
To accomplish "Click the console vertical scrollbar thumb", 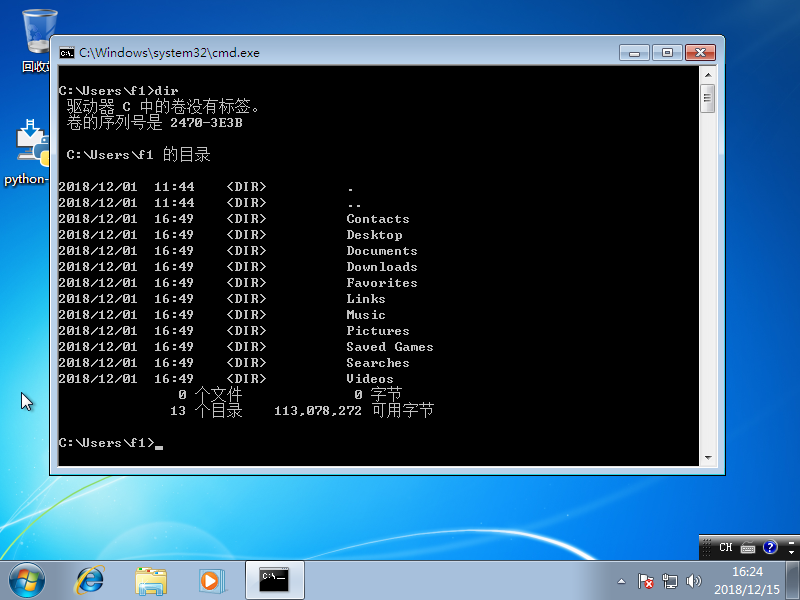I will coord(708,98).
